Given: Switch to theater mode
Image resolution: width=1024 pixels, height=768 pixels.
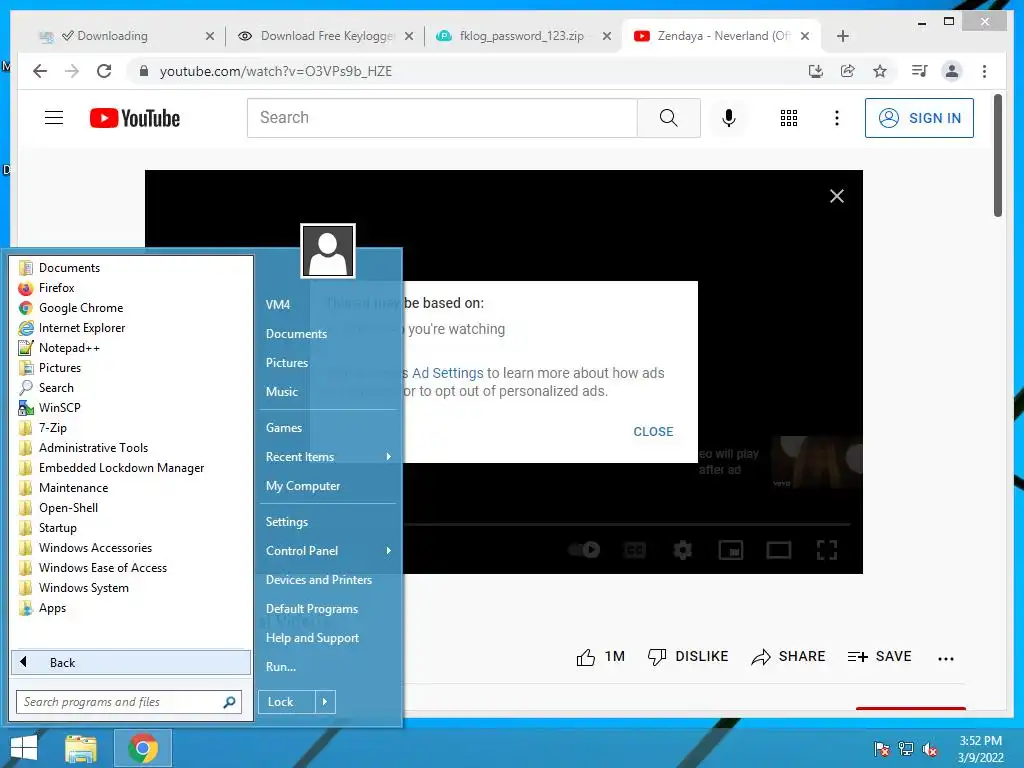Looking at the screenshot, I should [778, 550].
